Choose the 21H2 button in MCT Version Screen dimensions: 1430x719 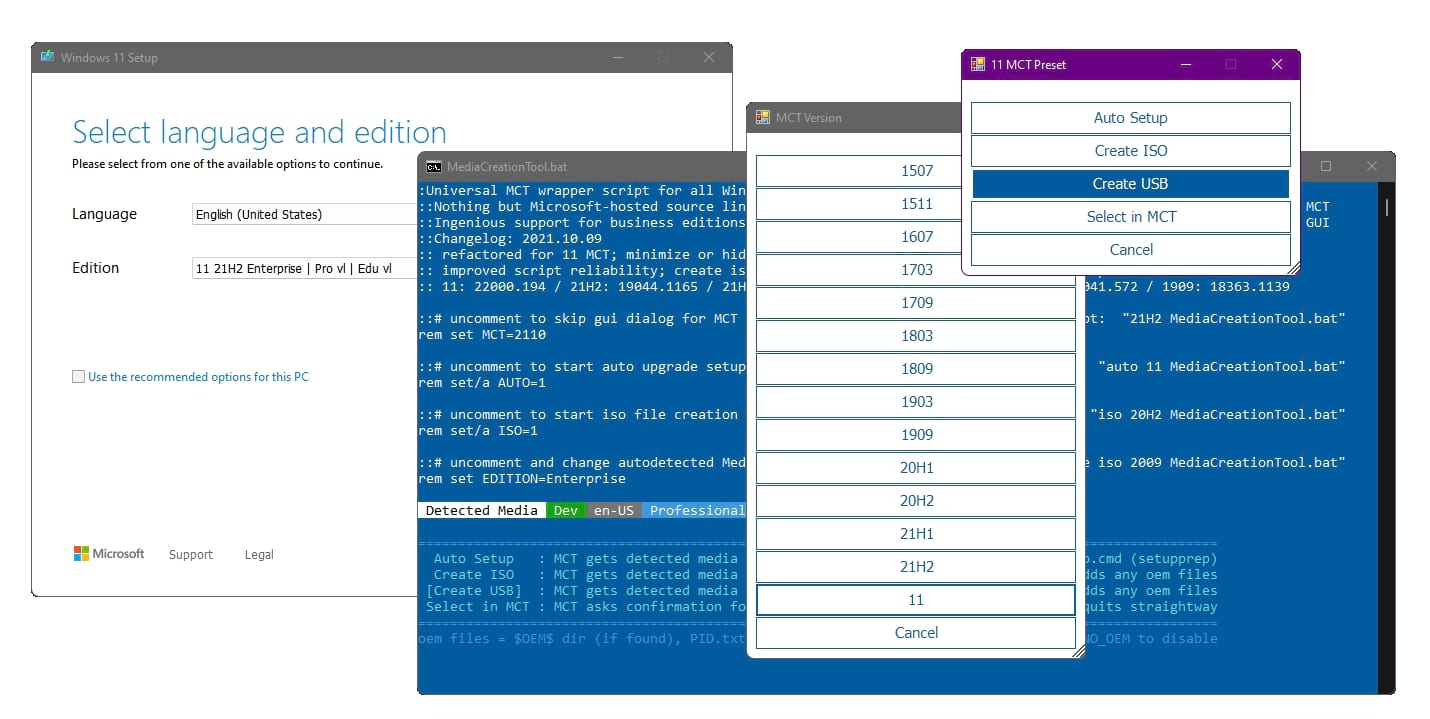(x=916, y=567)
